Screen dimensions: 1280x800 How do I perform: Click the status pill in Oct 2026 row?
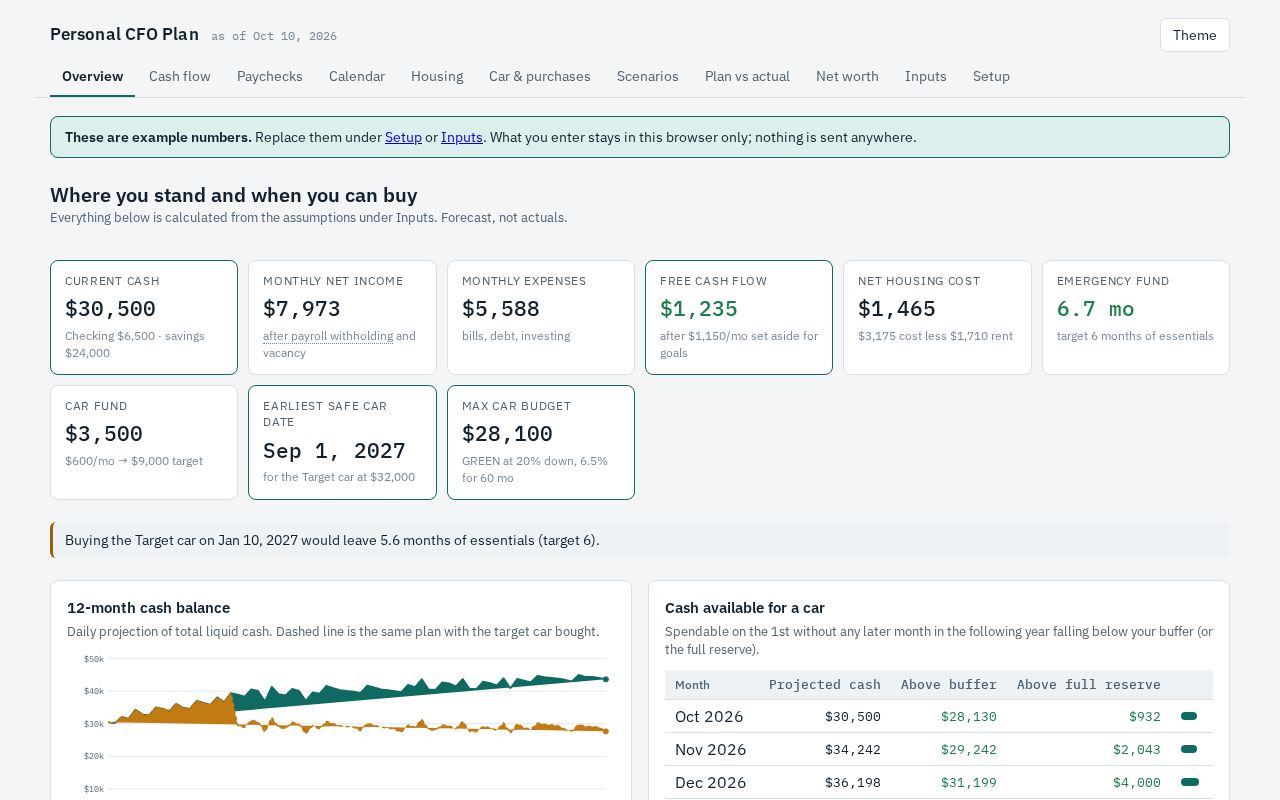(x=1189, y=716)
